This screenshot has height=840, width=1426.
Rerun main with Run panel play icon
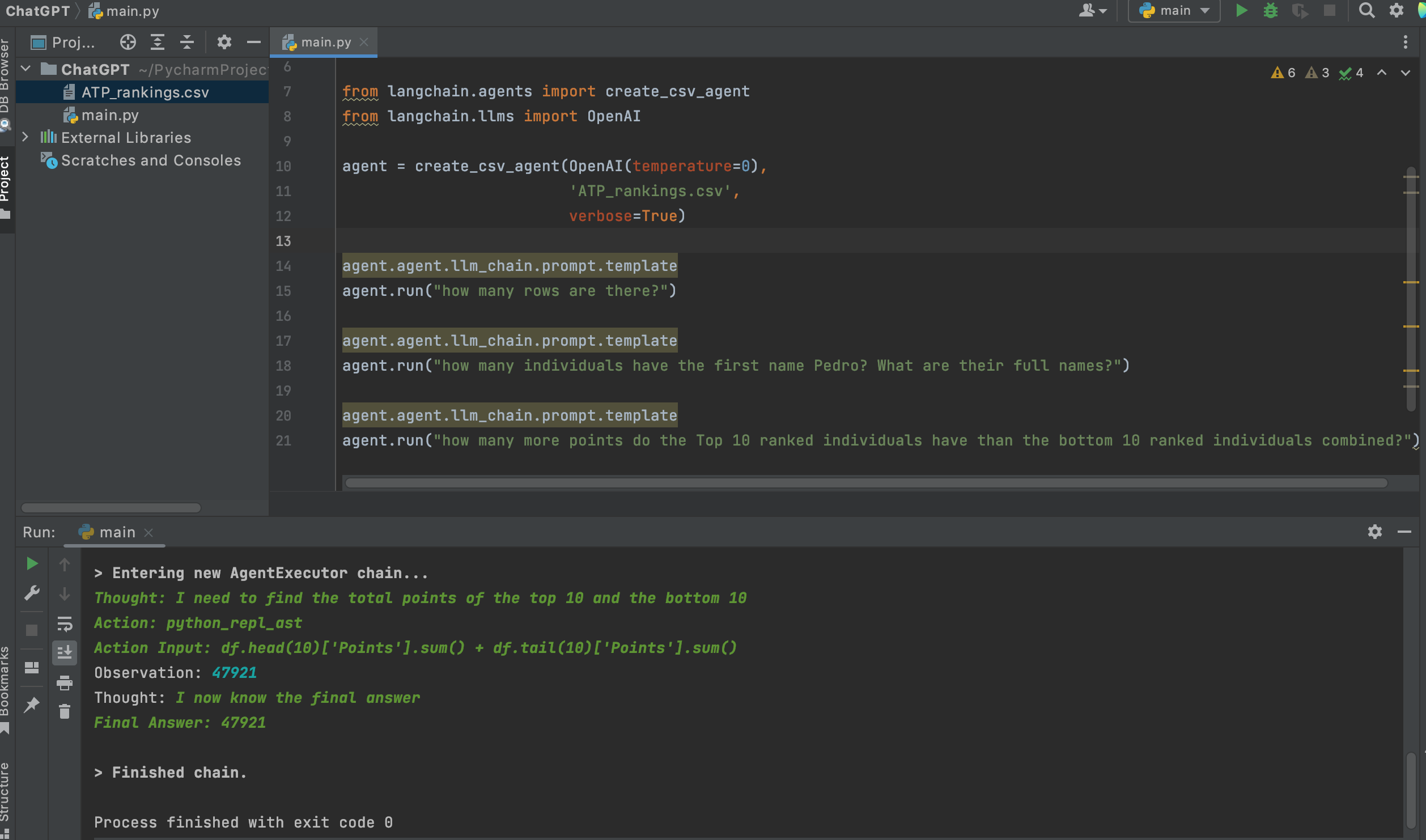click(x=32, y=563)
